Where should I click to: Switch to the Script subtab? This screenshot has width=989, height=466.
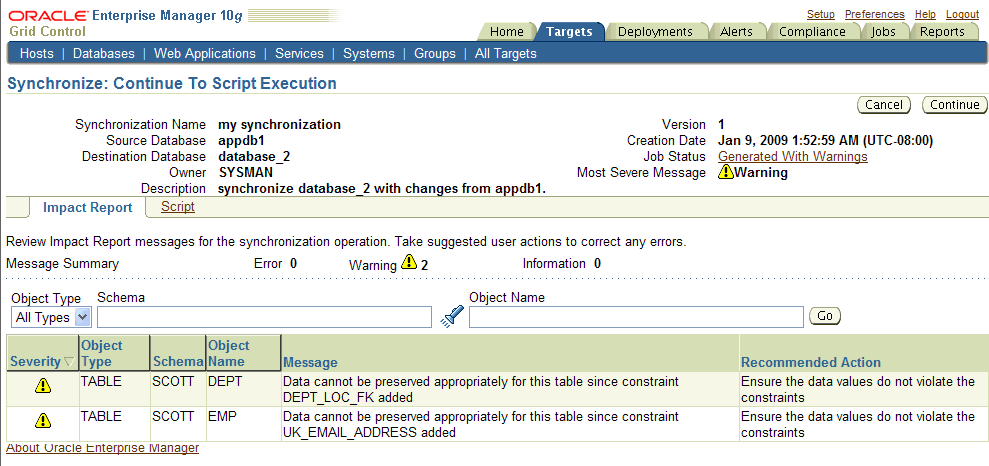[x=178, y=207]
